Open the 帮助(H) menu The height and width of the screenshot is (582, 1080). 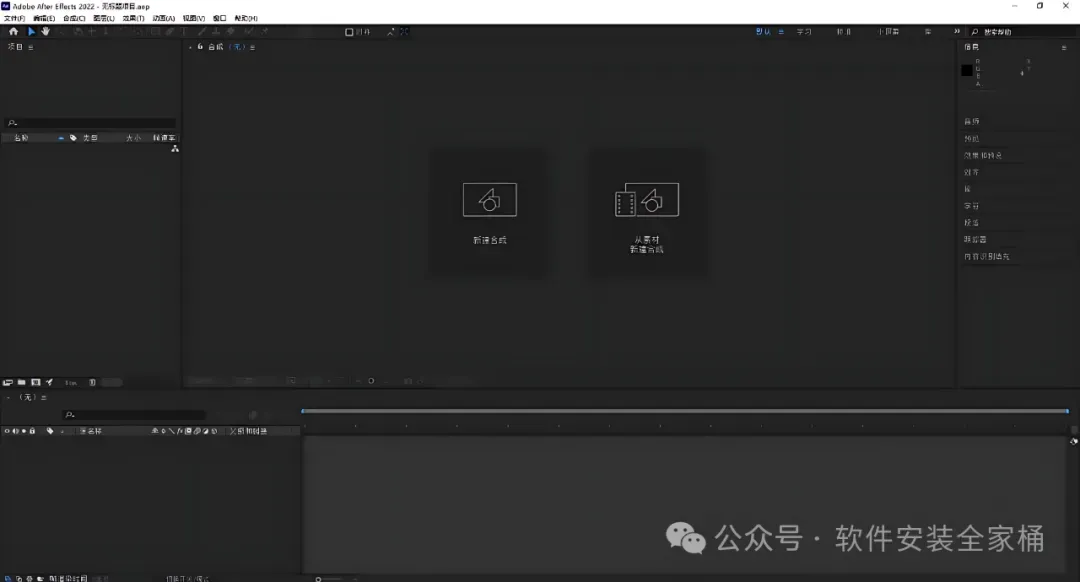pyautogui.click(x=246, y=18)
